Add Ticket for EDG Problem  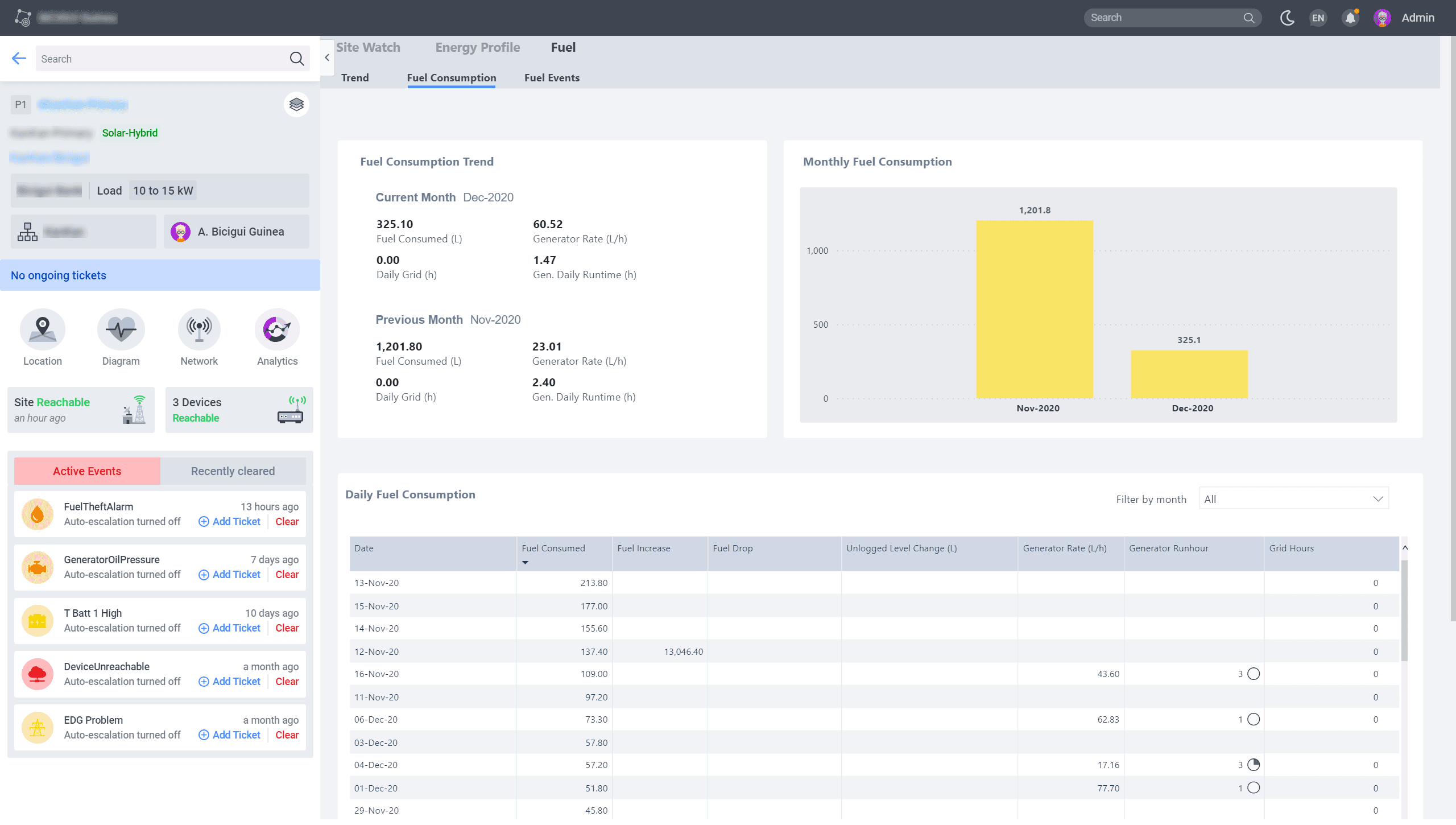point(229,735)
